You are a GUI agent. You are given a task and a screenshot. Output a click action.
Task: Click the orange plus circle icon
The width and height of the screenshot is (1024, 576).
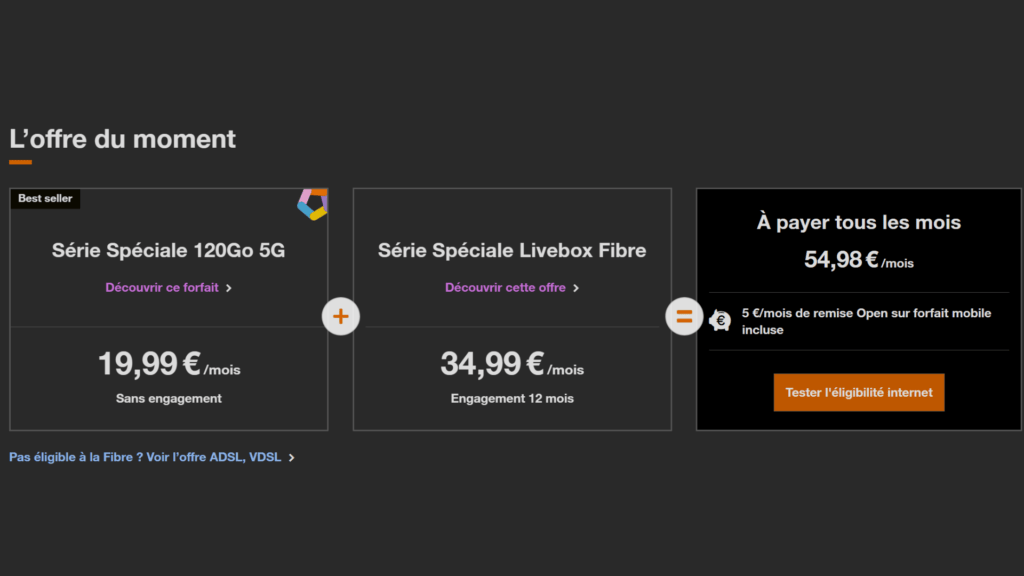[x=340, y=316]
